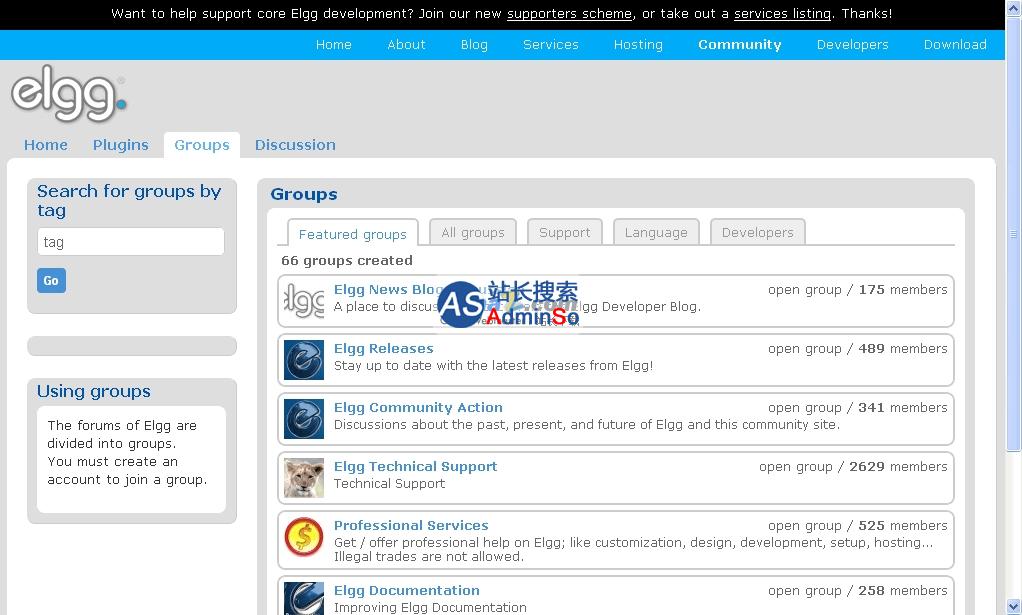The image size is (1022, 615).
Task: Show the Language groups tab
Action: [x=656, y=232]
